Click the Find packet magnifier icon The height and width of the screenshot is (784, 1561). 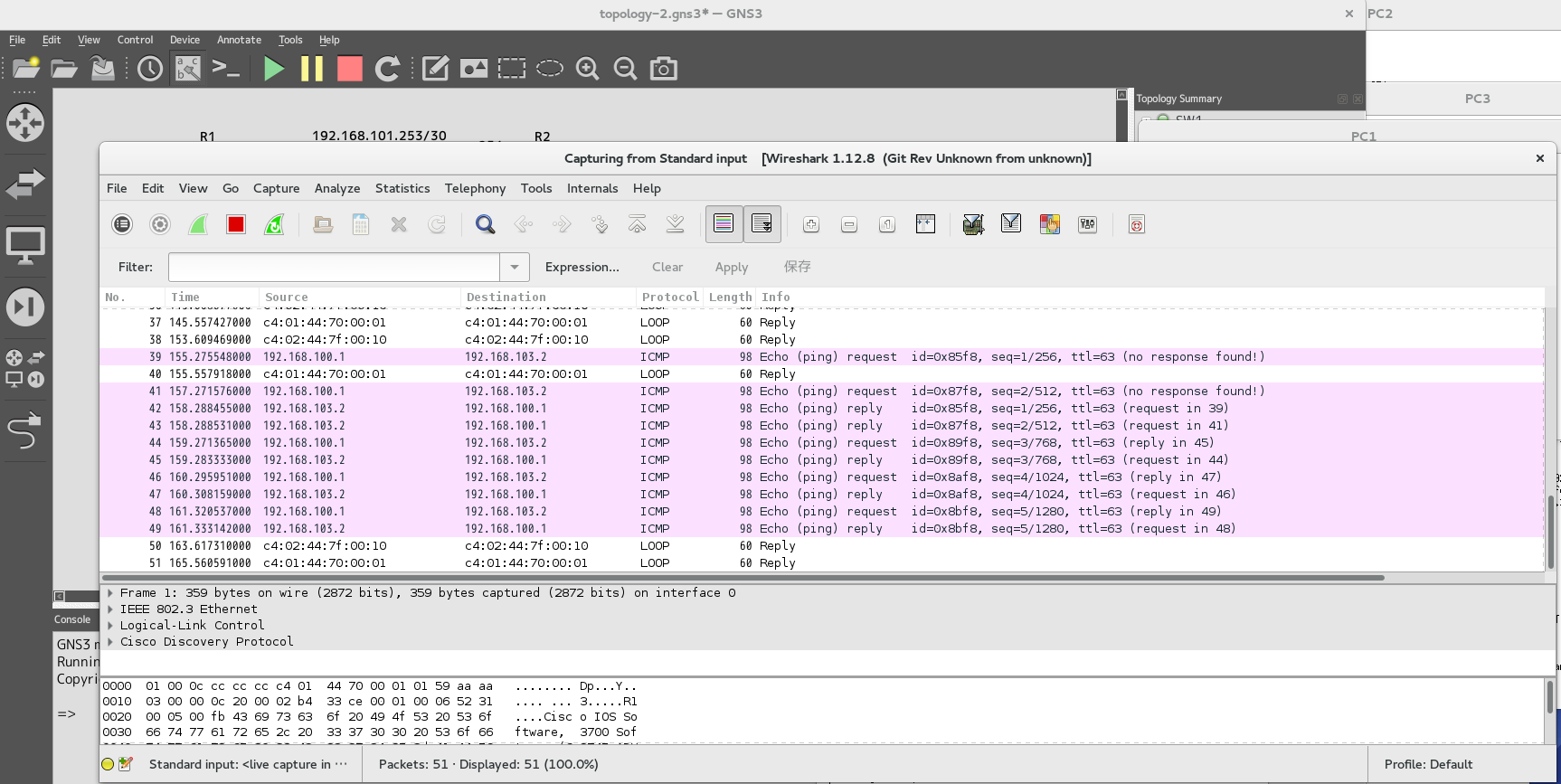[x=485, y=225]
